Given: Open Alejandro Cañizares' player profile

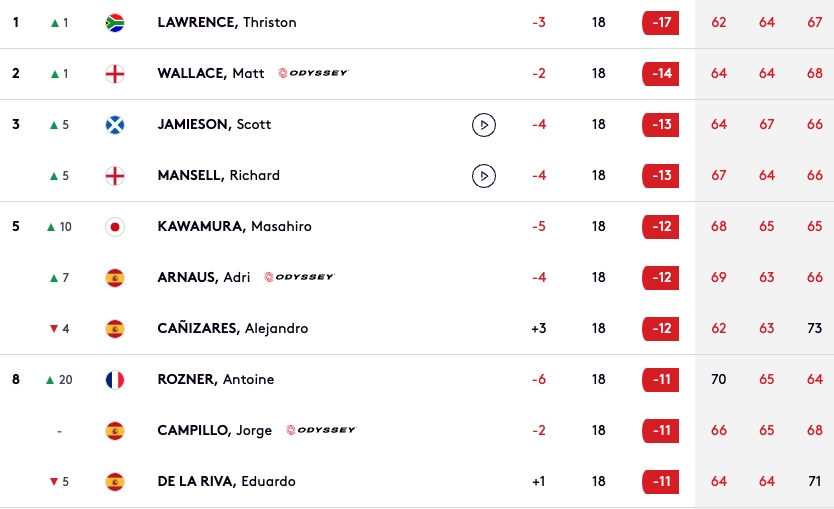Looking at the screenshot, I should pos(232,328).
